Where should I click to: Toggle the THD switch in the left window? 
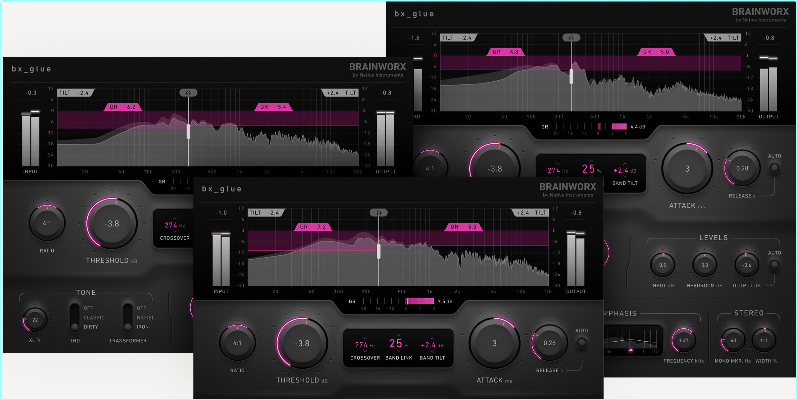[x=75, y=318]
